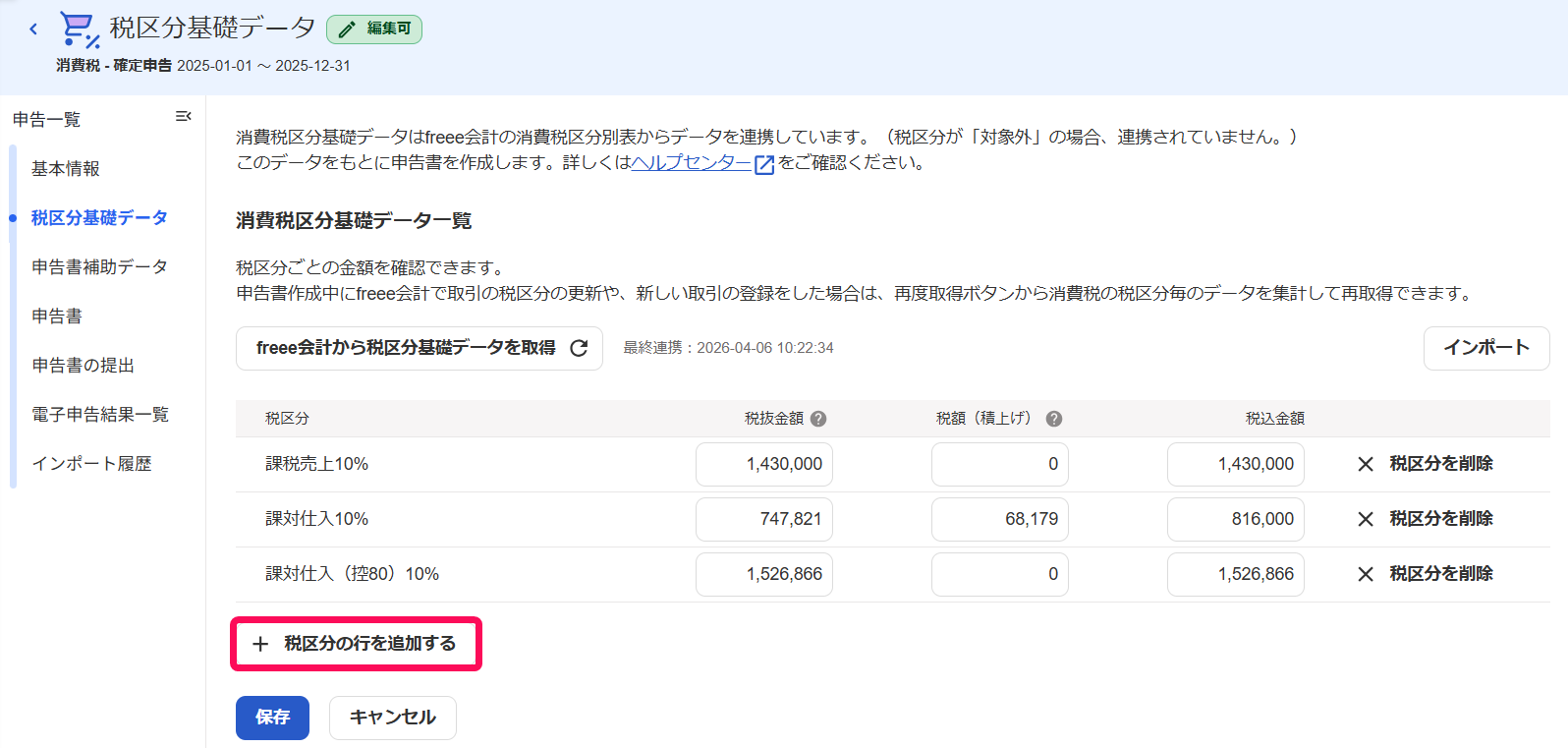Click the pencil icon in 編集可 badge
This screenshot has width=1568, height=748.
coord(346,29)
